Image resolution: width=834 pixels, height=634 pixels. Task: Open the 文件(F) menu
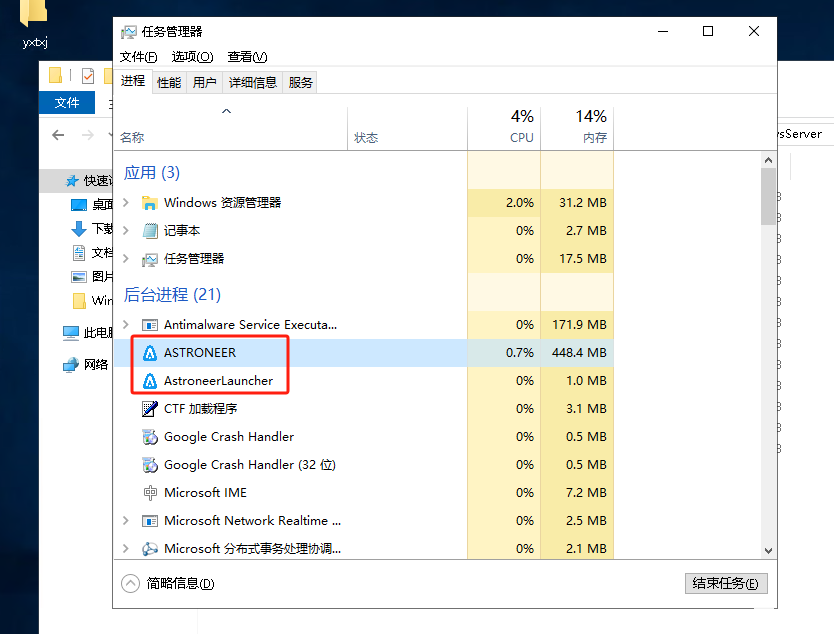[x=138, y=57]
